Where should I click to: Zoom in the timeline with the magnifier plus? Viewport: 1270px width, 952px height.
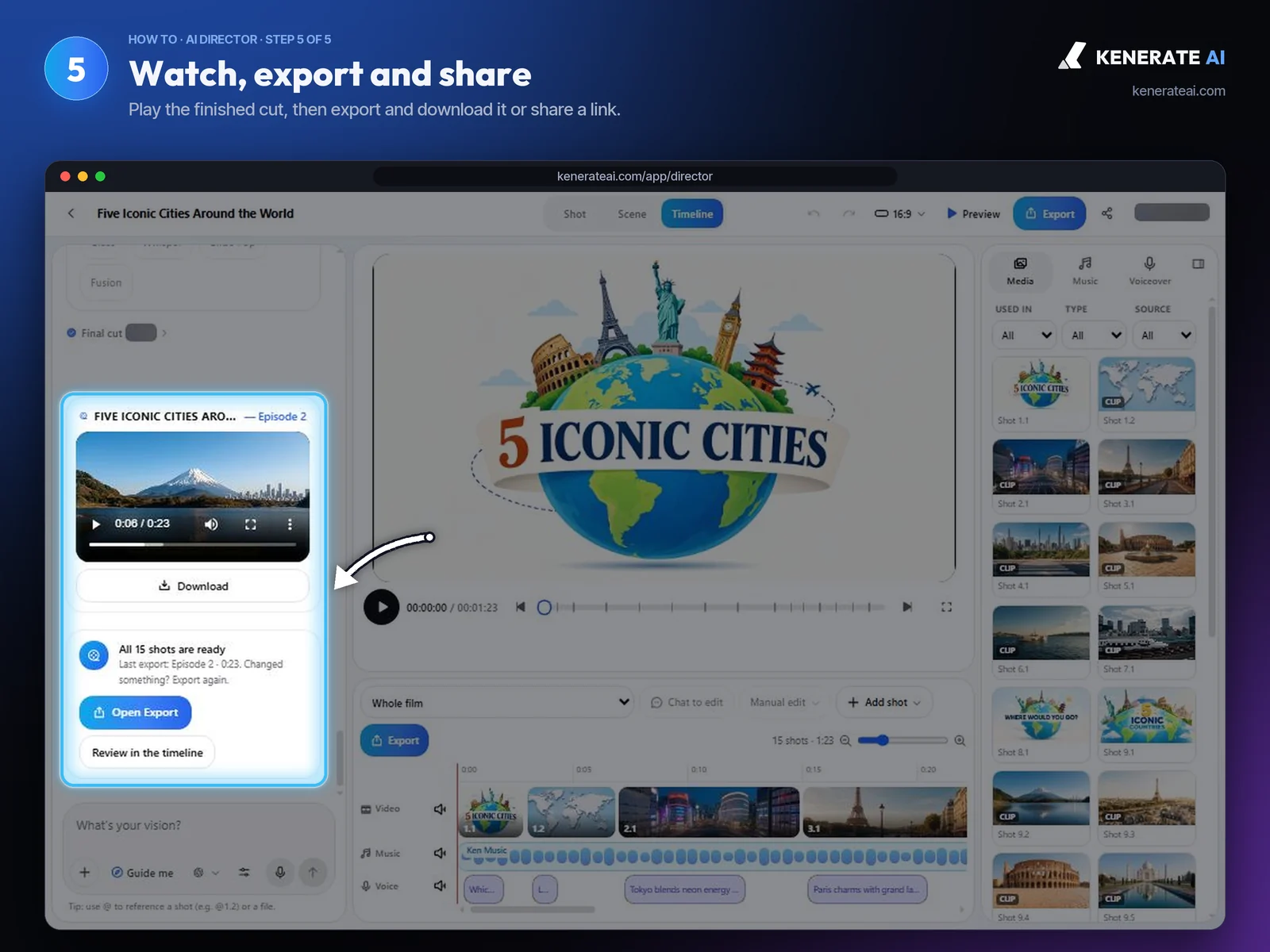tap(960, 740)
